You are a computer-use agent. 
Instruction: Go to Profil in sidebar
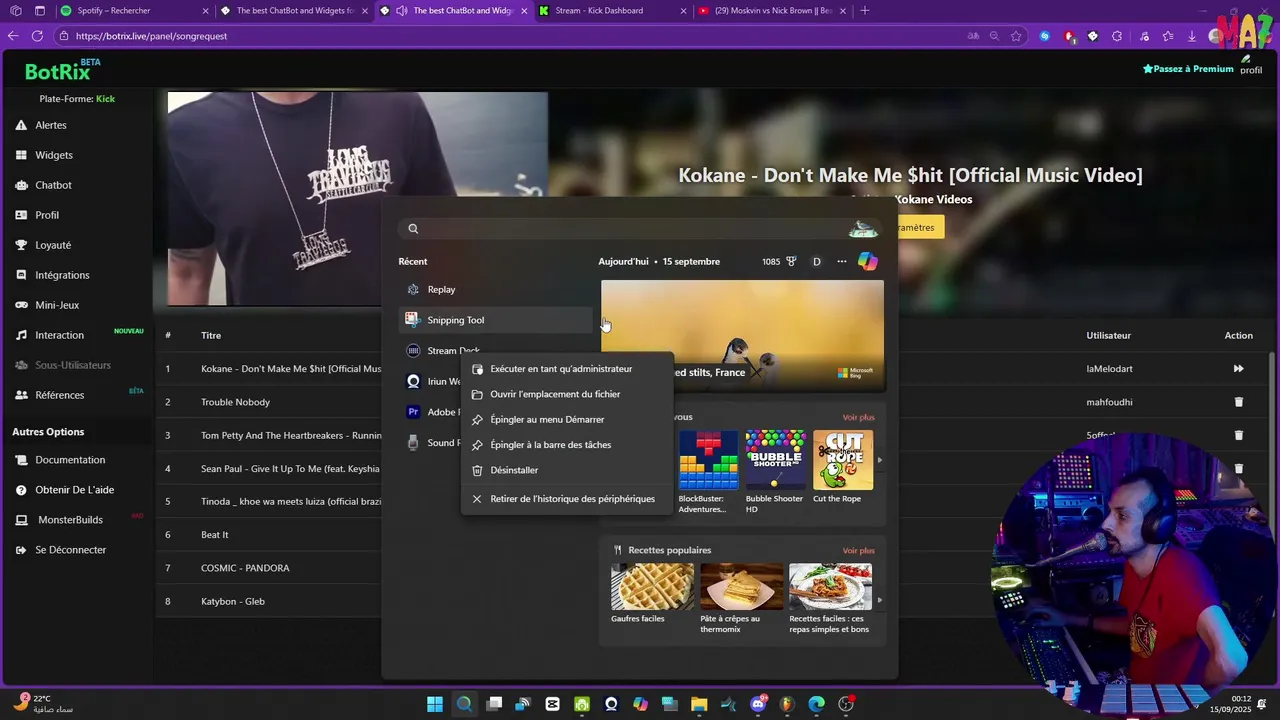point(46,215)
